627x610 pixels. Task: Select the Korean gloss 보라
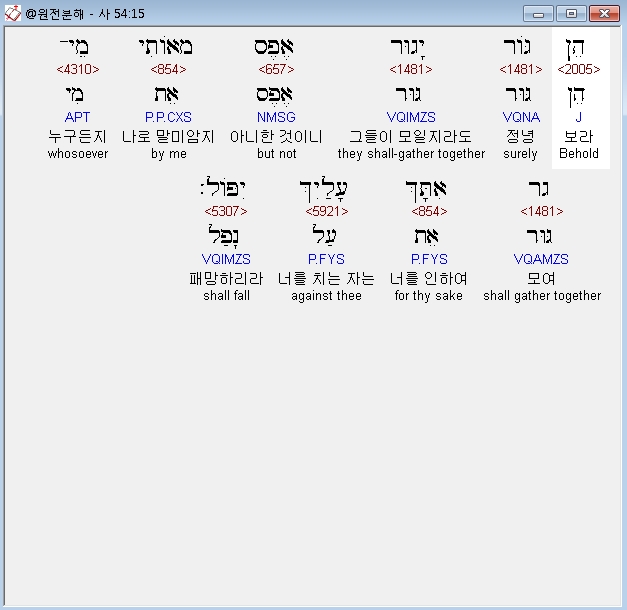[579, 136]
